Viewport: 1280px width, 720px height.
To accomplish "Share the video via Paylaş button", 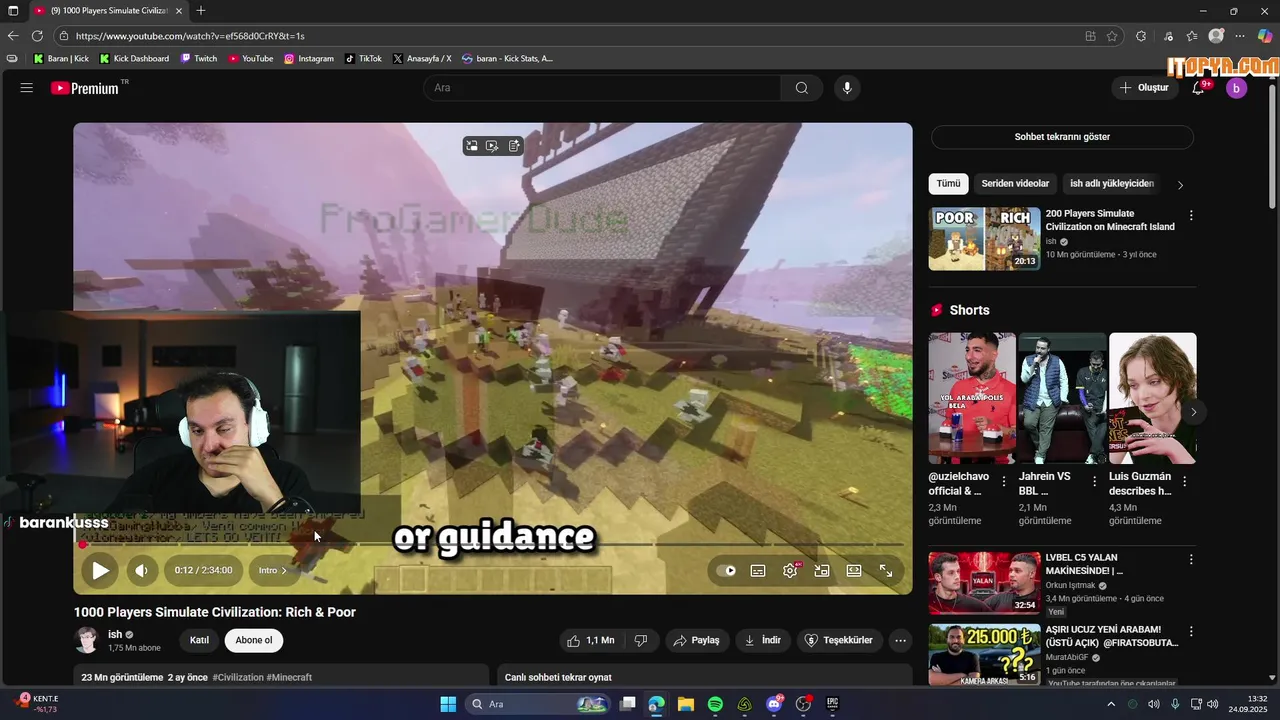I will tap(696, 640).
